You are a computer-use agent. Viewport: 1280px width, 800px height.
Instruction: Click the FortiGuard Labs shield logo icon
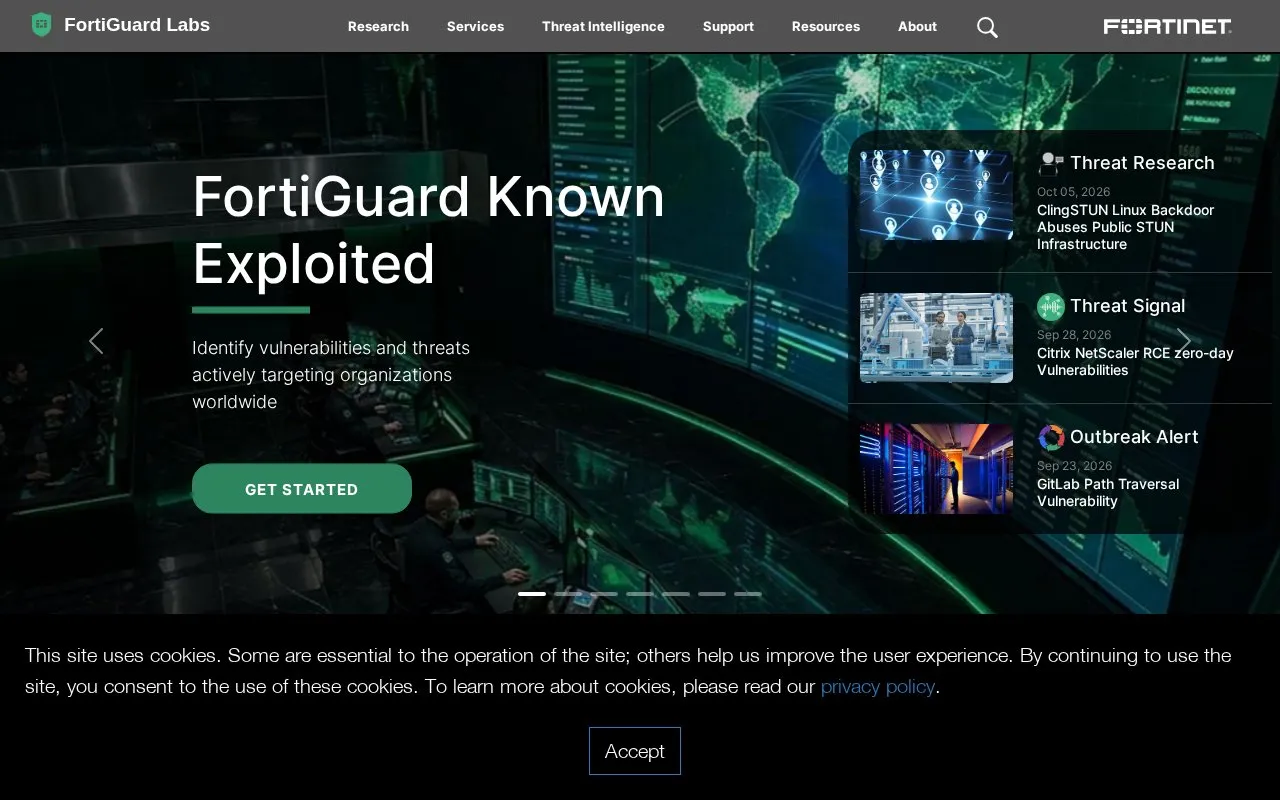(x=41, y=25)
